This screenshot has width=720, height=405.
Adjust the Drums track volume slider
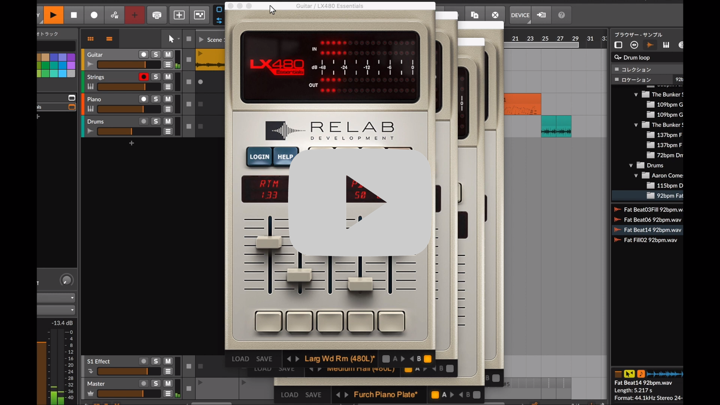129,131
